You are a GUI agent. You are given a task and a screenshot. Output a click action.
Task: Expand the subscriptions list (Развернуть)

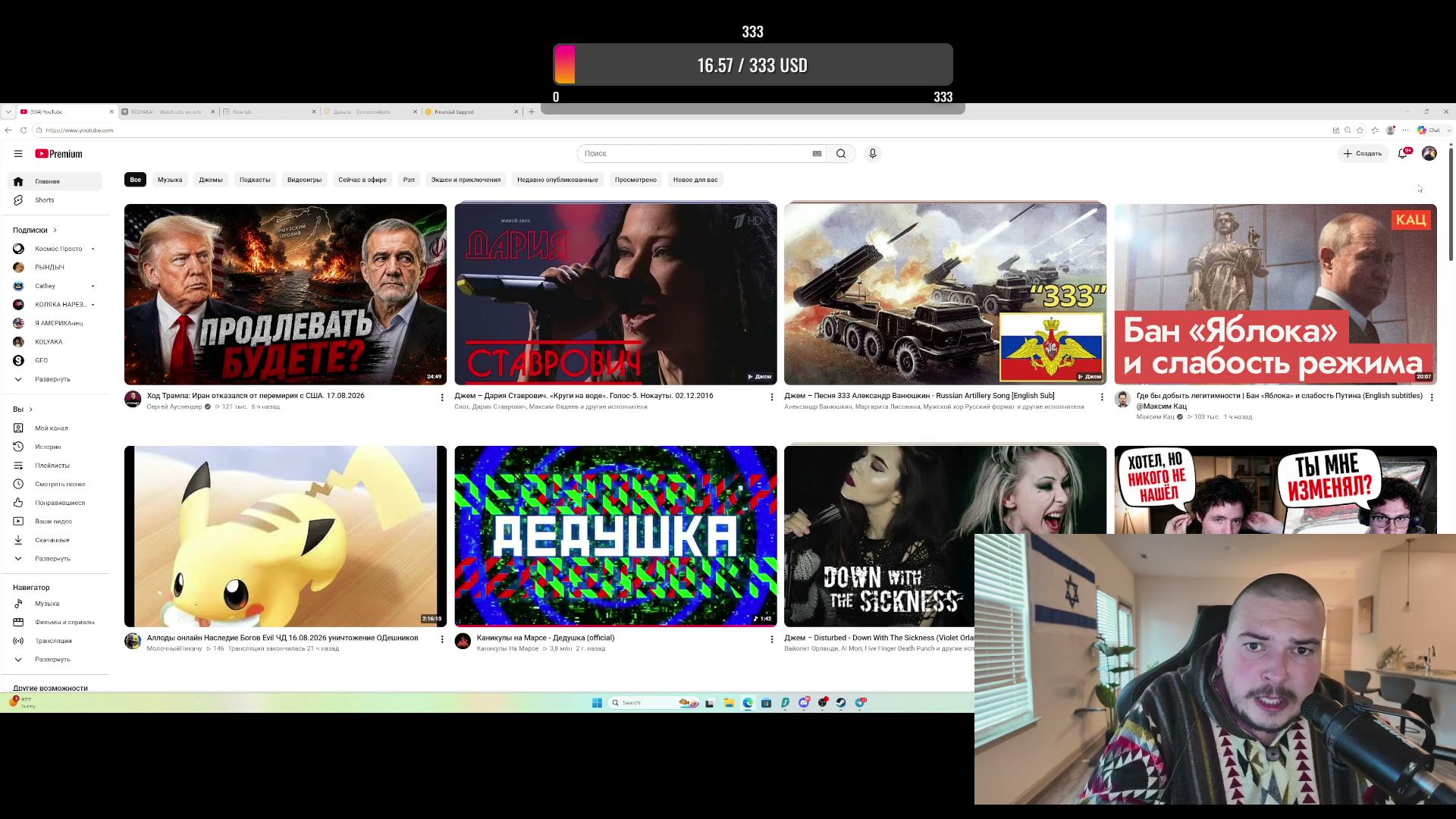(52, 379)
